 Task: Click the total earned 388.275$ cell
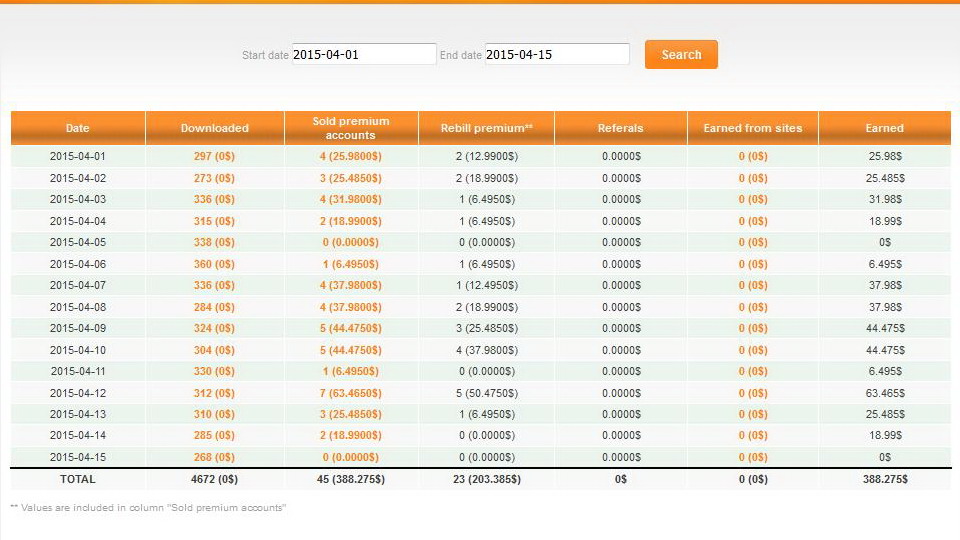(884, 480)
